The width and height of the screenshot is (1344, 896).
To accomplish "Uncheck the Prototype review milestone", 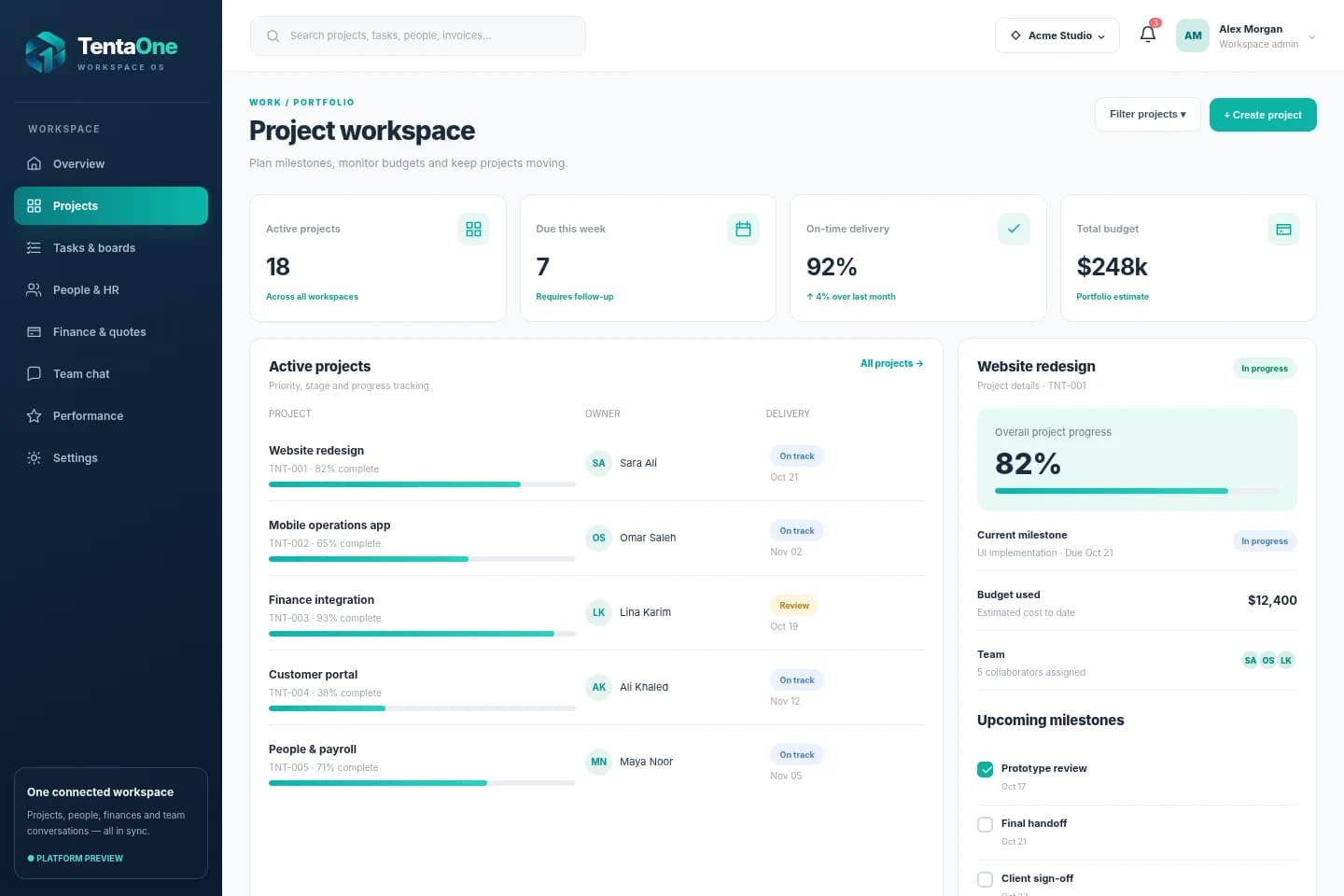I will (985, 769).
